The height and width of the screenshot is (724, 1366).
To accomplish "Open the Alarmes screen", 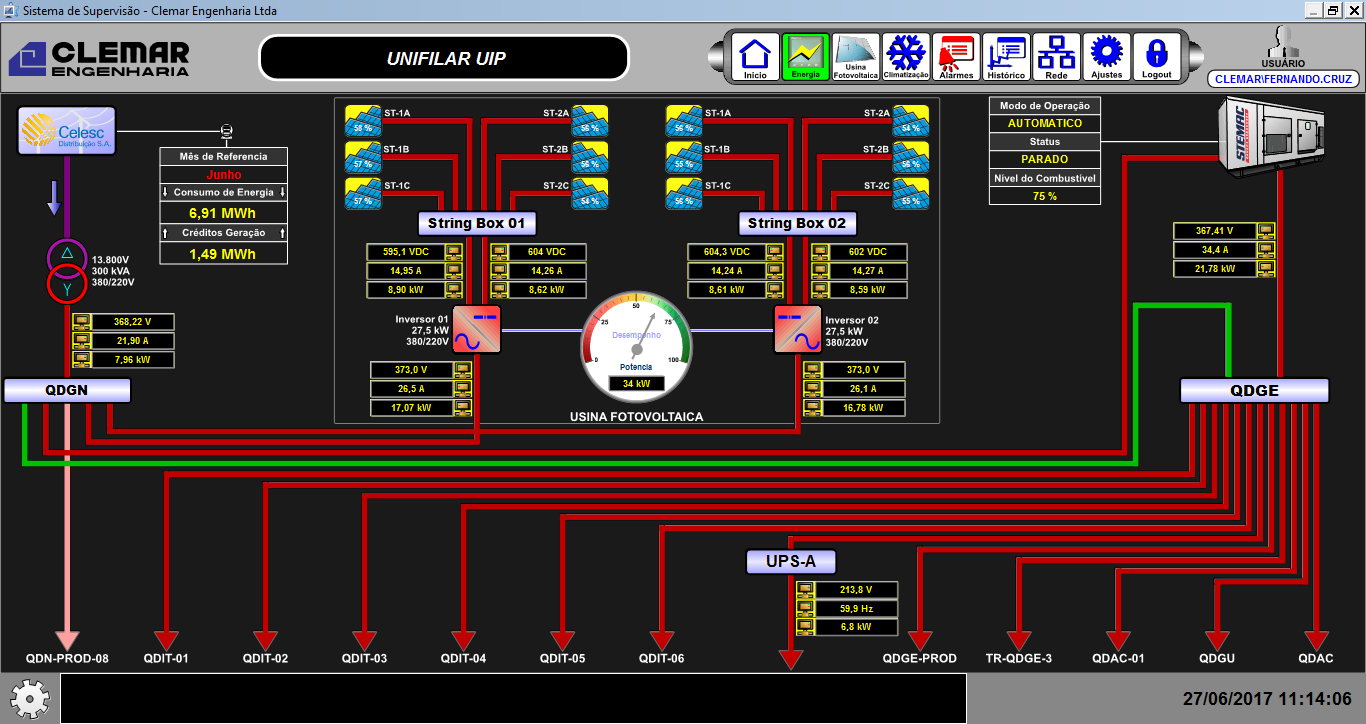I will click(x=956, y=57).
